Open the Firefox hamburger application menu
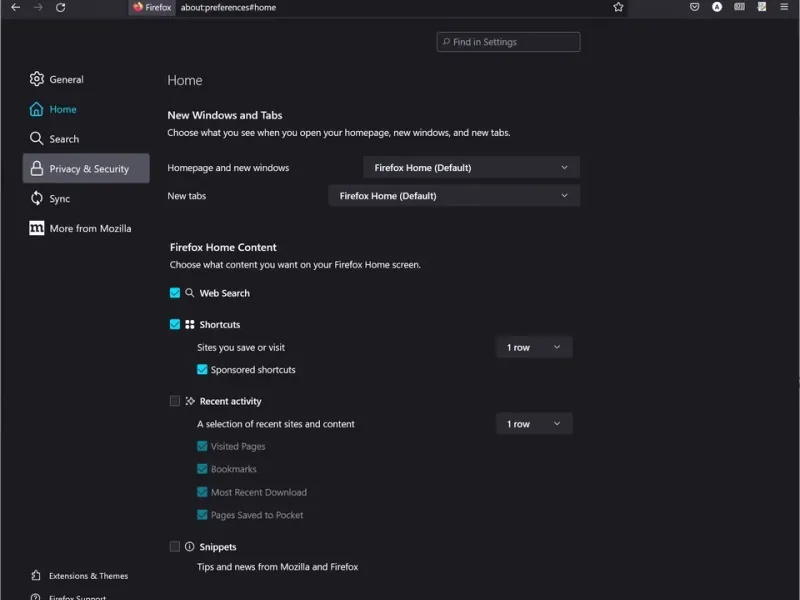Screen dimensions: 800x600 [x=785, y=7]
